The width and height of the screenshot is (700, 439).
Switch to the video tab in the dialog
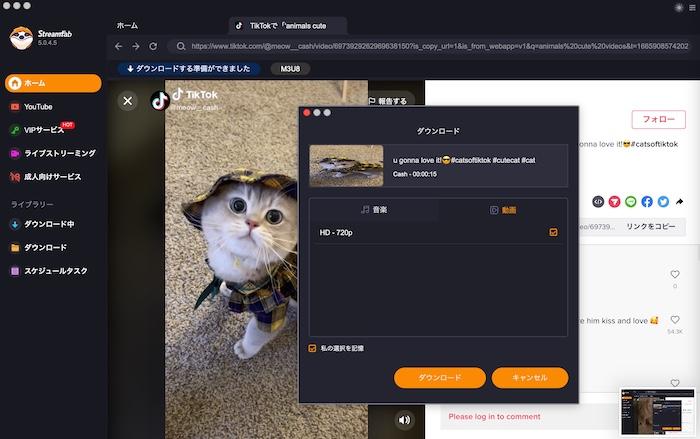tap(503, 210)
